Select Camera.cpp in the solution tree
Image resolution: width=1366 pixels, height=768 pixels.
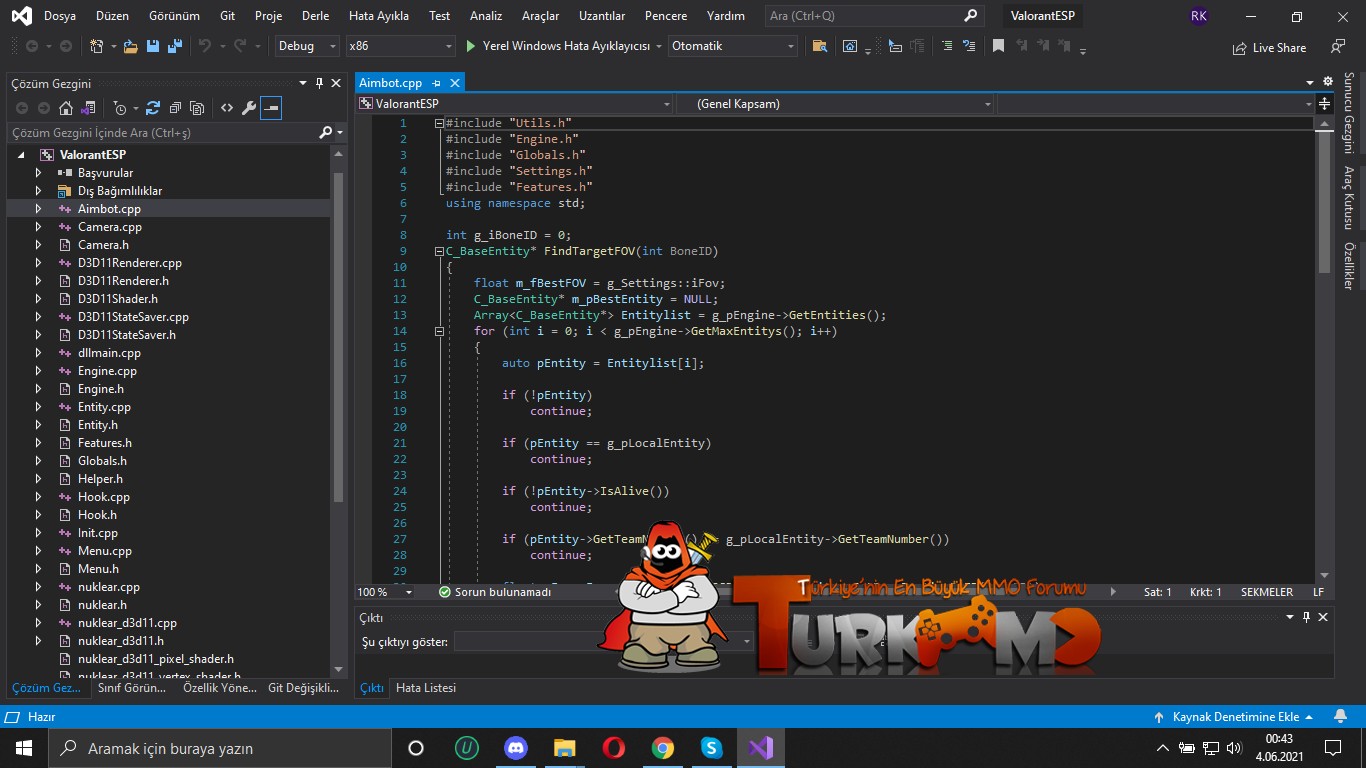[110, 227]
